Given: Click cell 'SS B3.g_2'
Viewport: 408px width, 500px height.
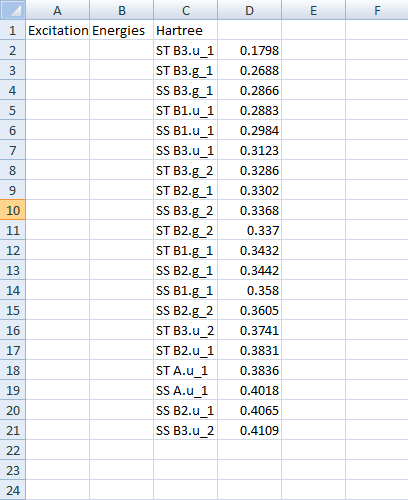Looking at the screenshot, I should point(185,210).
